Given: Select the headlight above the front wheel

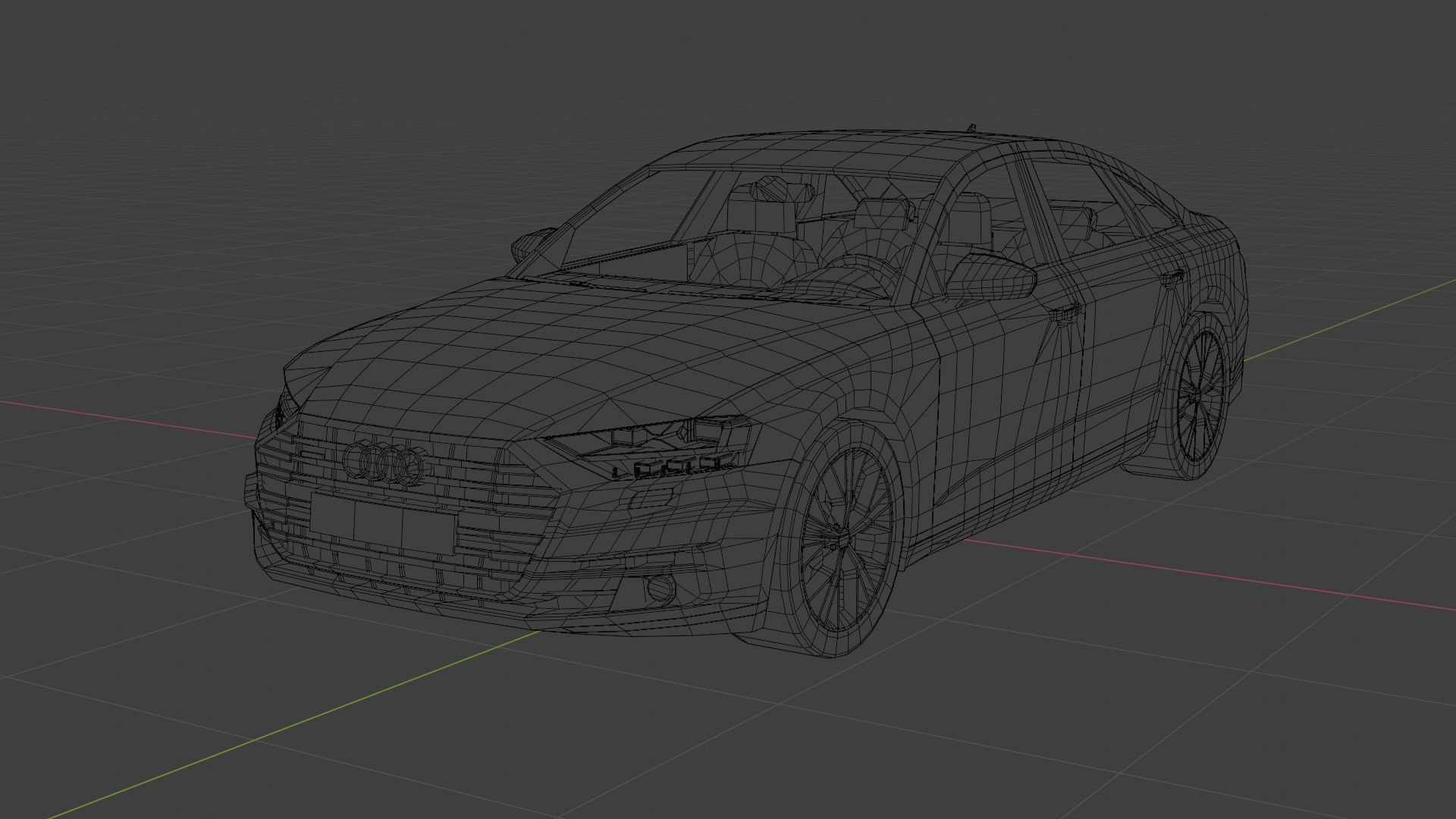Looking at the screenshot, I should [x=650, y=448].
